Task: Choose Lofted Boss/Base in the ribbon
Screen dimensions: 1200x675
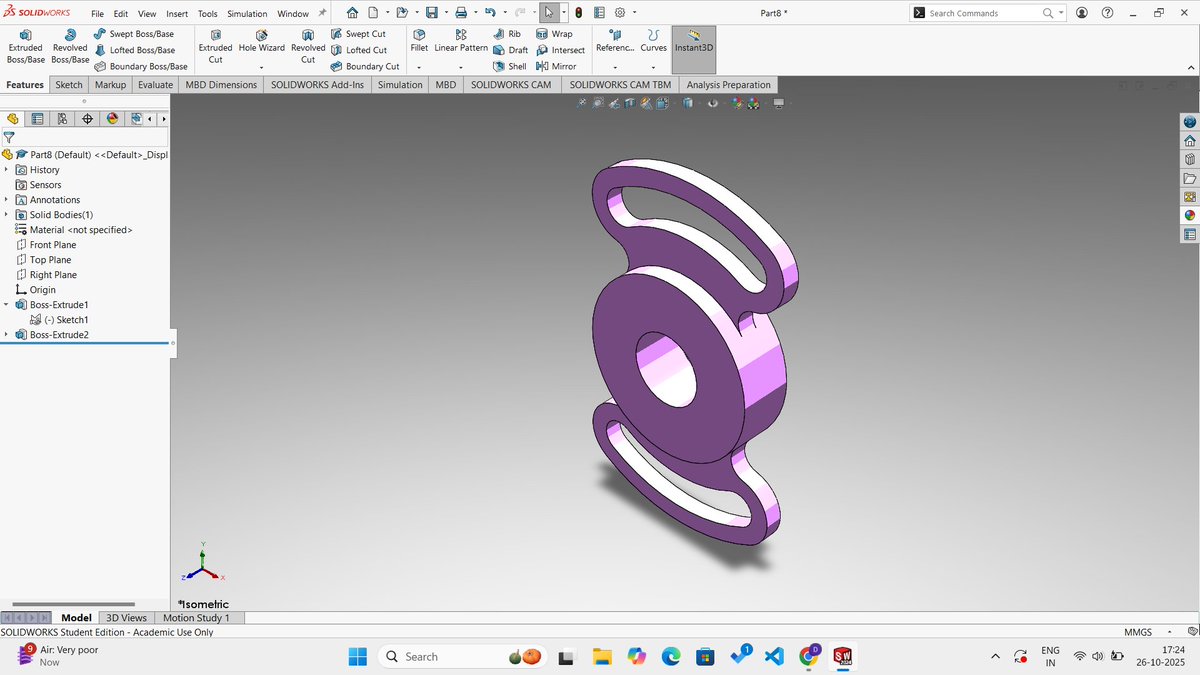Action: (133, 50)
